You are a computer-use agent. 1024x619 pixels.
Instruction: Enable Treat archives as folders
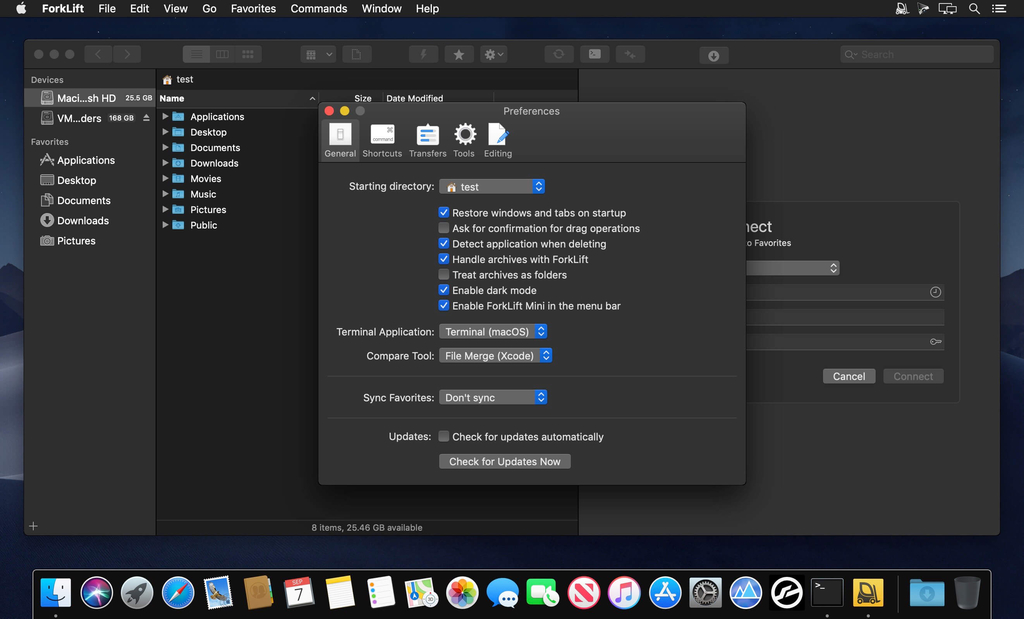click(444, 275)
